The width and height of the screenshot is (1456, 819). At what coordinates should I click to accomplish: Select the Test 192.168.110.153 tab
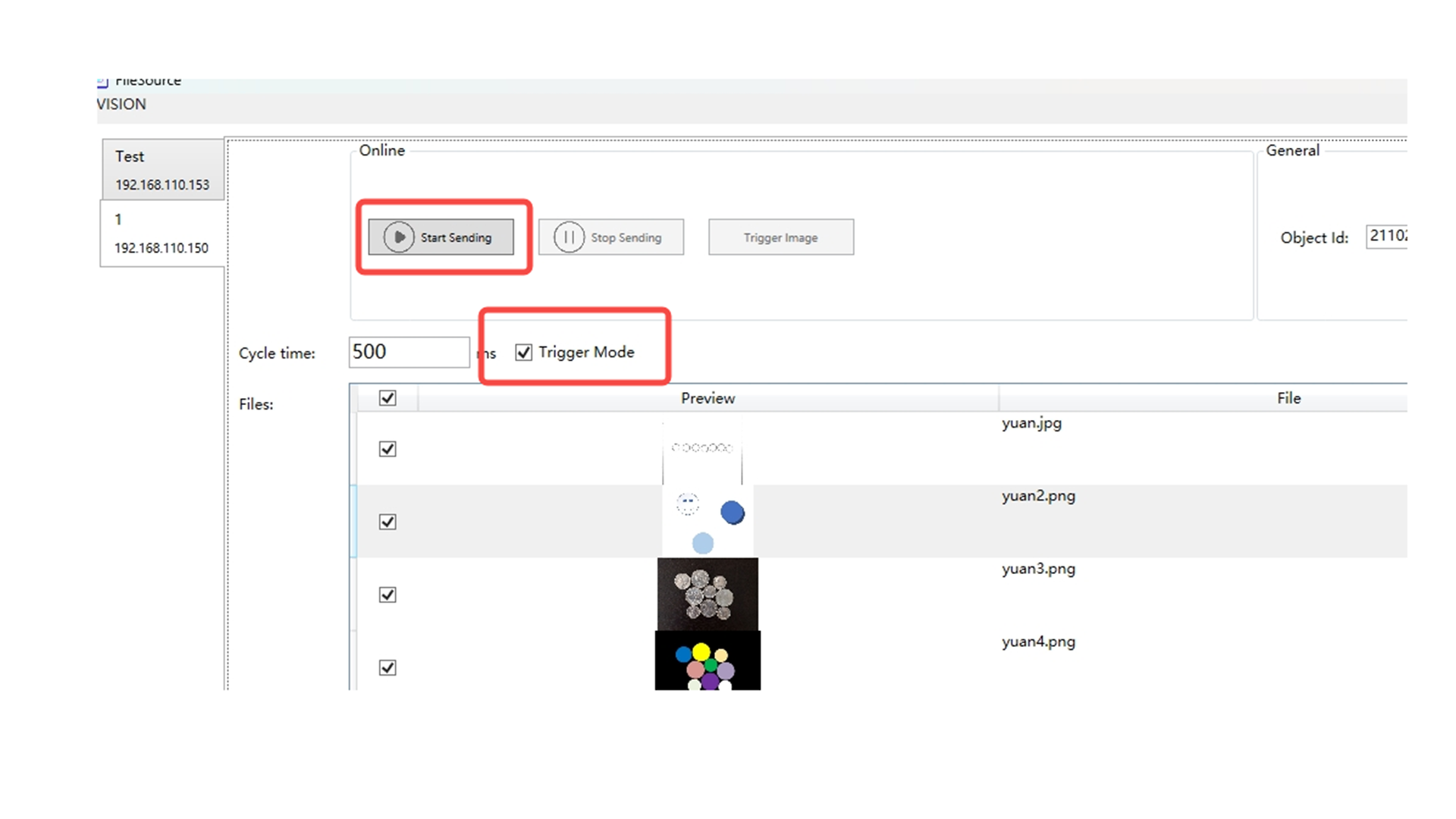[162, 170]
